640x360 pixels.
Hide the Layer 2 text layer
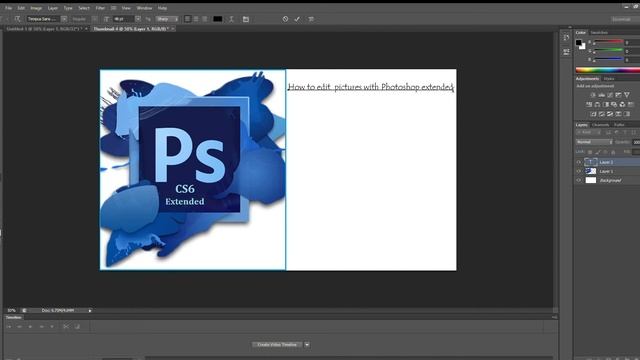coord(579,162)
